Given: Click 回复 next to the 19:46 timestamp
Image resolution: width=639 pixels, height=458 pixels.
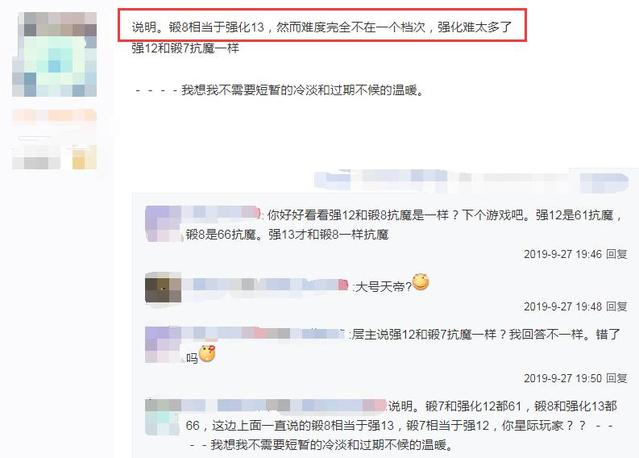Looking at the screenshot, I should tap(617, 254).
